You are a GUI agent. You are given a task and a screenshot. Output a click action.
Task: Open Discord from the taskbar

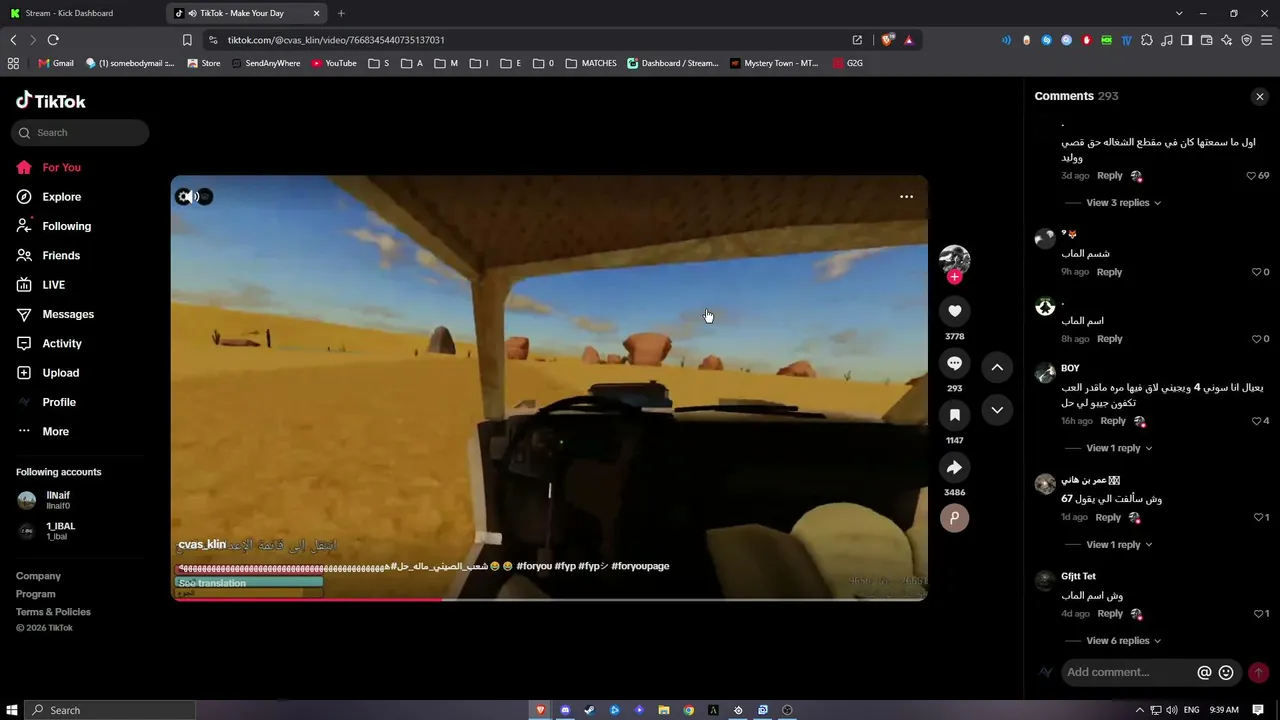click(x=565, y=710)
